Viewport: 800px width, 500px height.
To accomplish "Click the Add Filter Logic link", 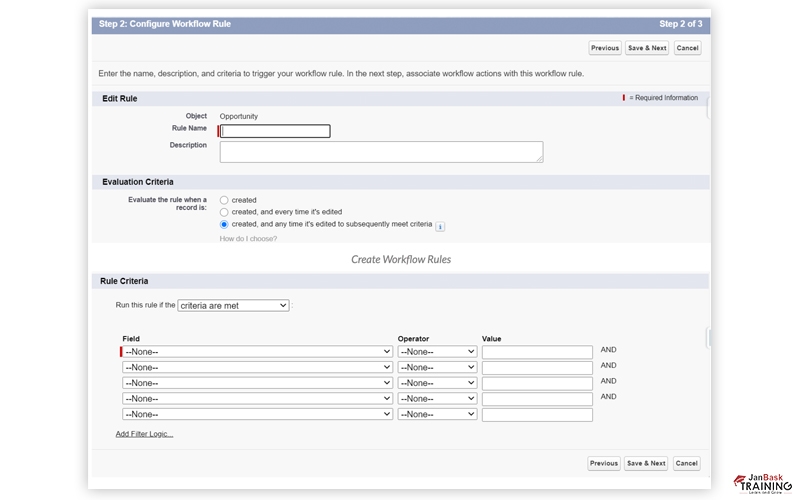I will (x=144, y=434).
